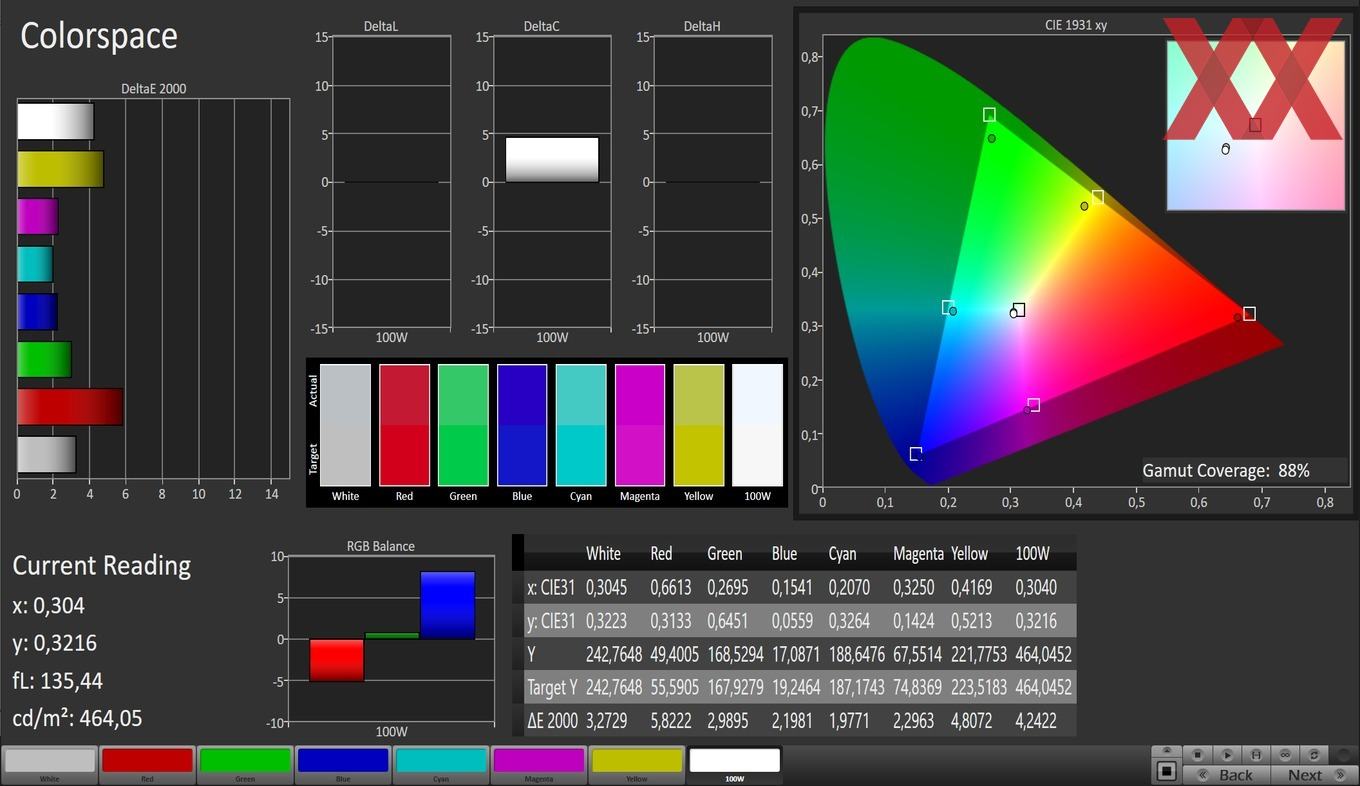Screen dimensions: 1360x786
Task: Click the magenta bar in the DeltaE 2000 chart
Action: [x=38, y=217]
